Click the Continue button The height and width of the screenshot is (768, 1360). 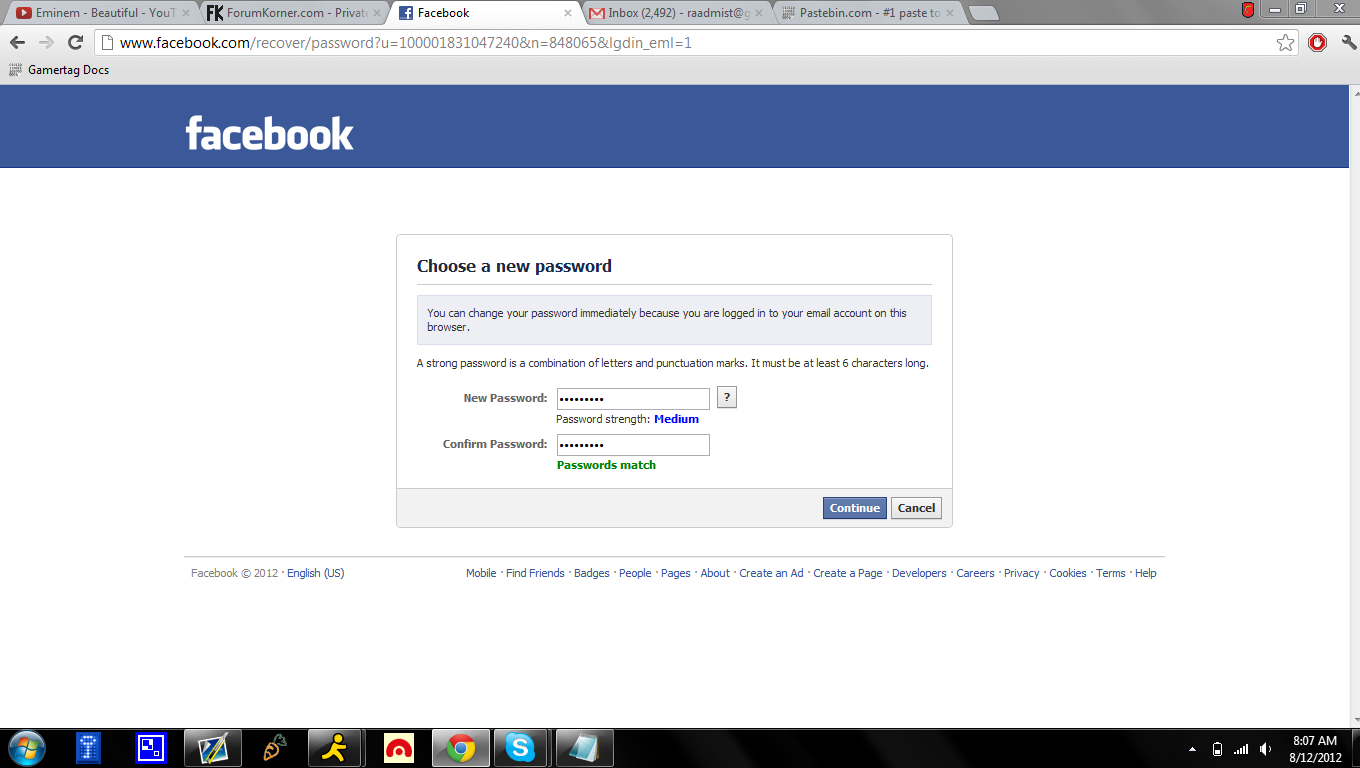pyautogui.click(x=855, y=508)
